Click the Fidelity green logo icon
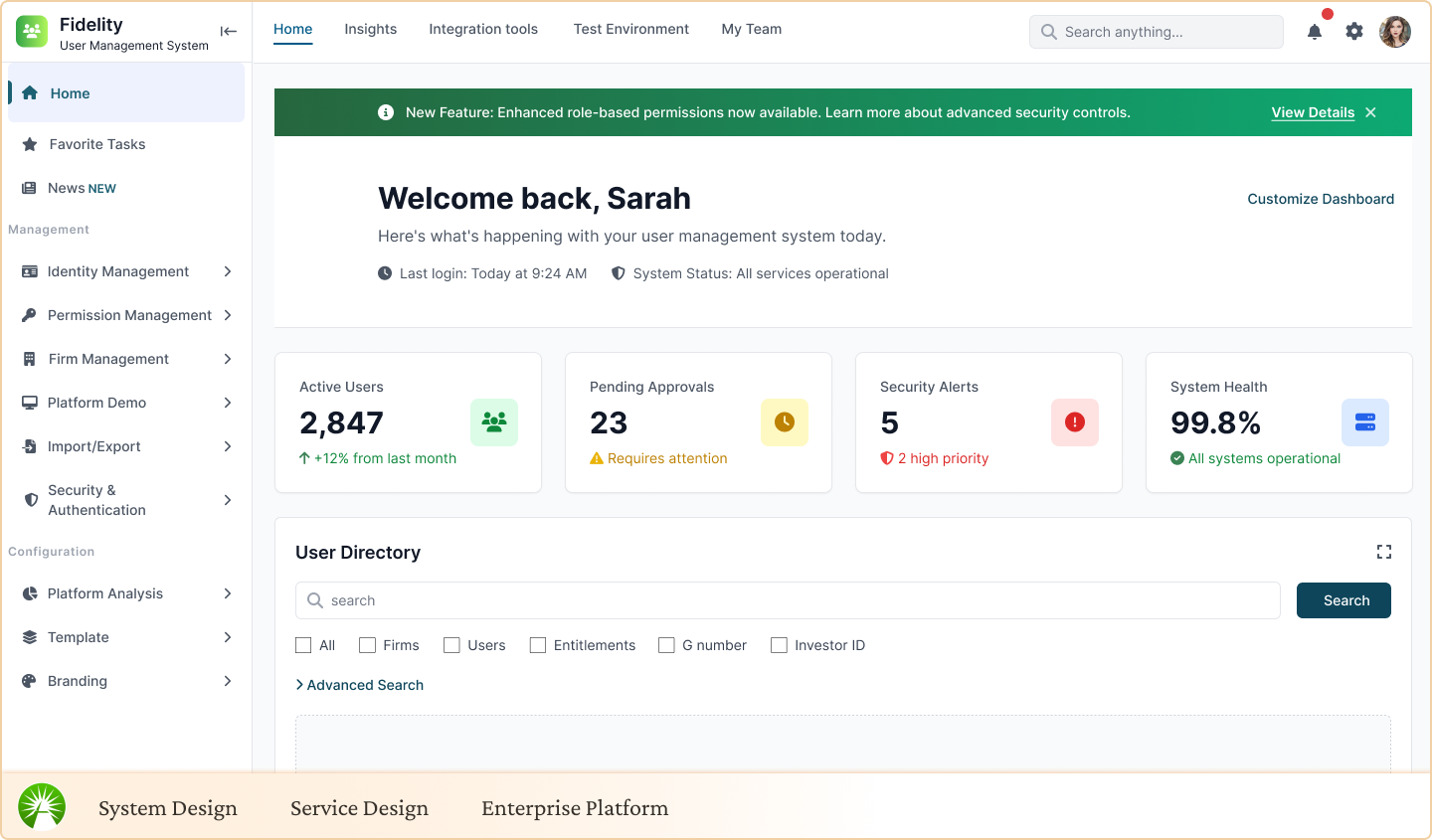1432x840 pixels. 32,32
